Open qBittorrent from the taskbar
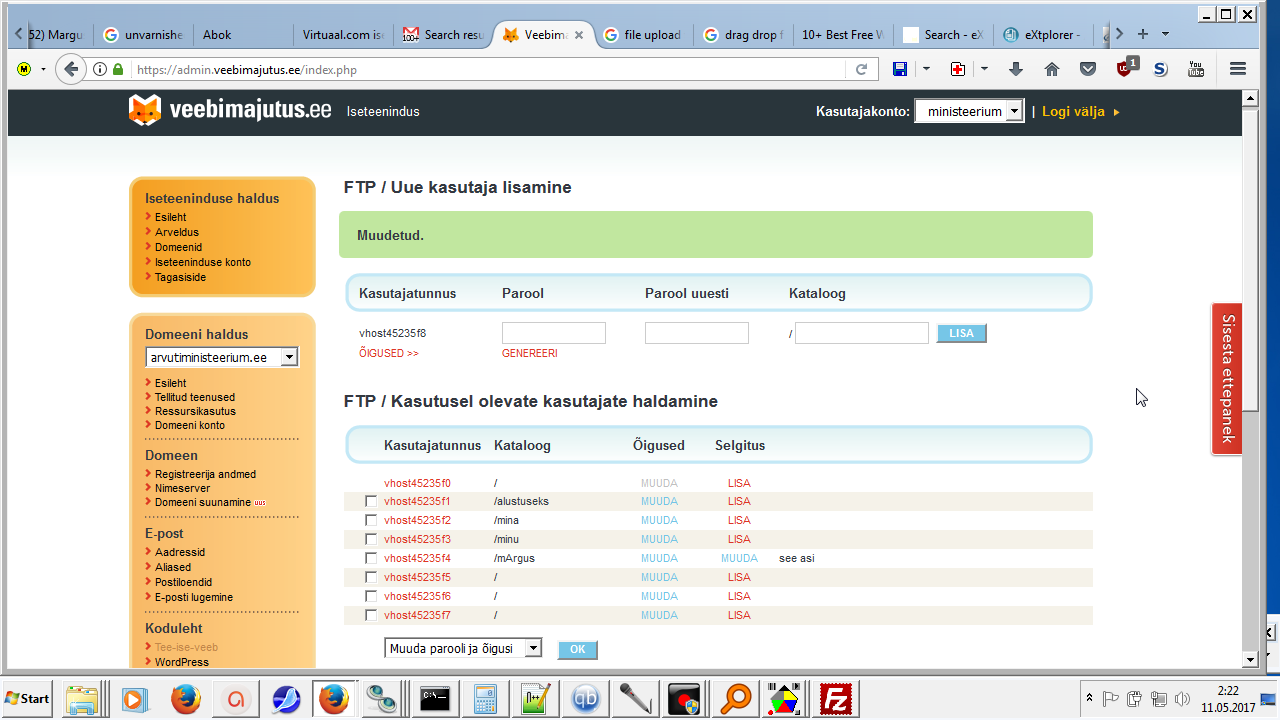 pos(585,698)
